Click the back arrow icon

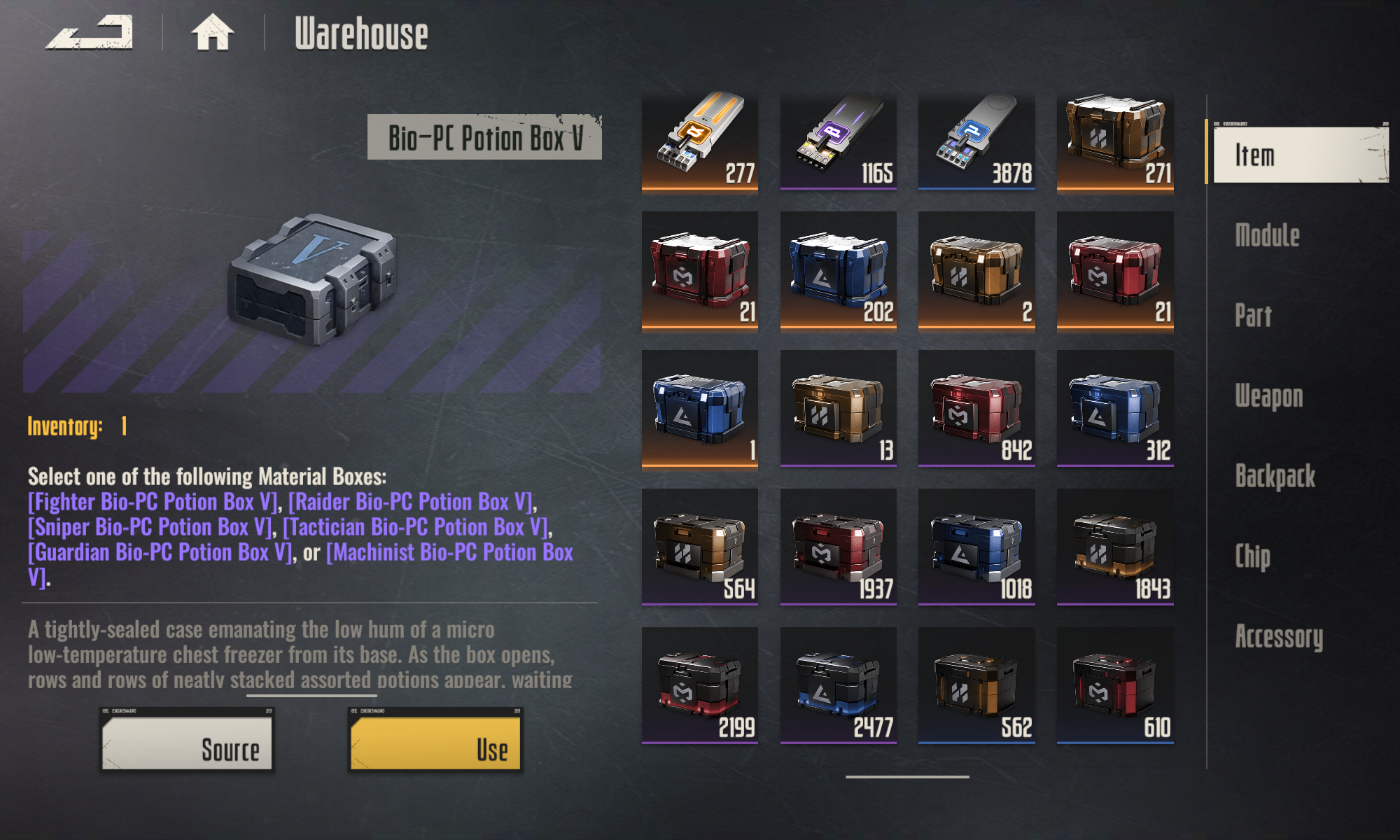tap(90, 32)
